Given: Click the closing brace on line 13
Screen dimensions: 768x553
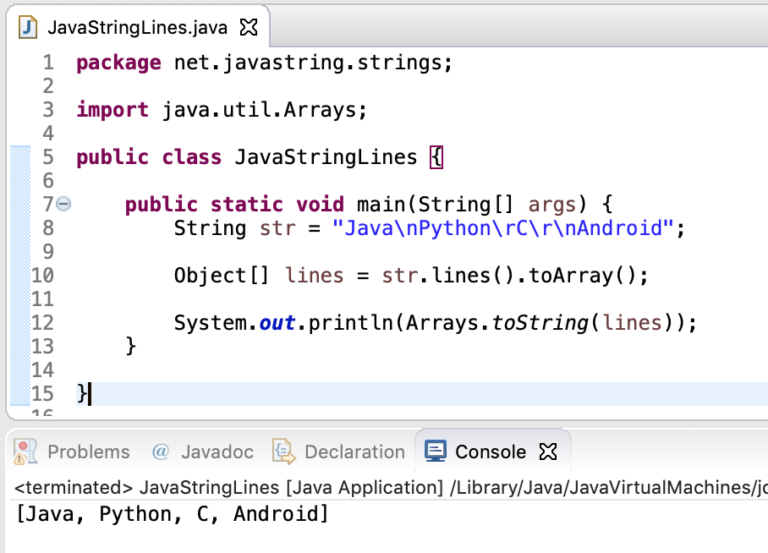Looking at the screenshot, I should [131, 346].
